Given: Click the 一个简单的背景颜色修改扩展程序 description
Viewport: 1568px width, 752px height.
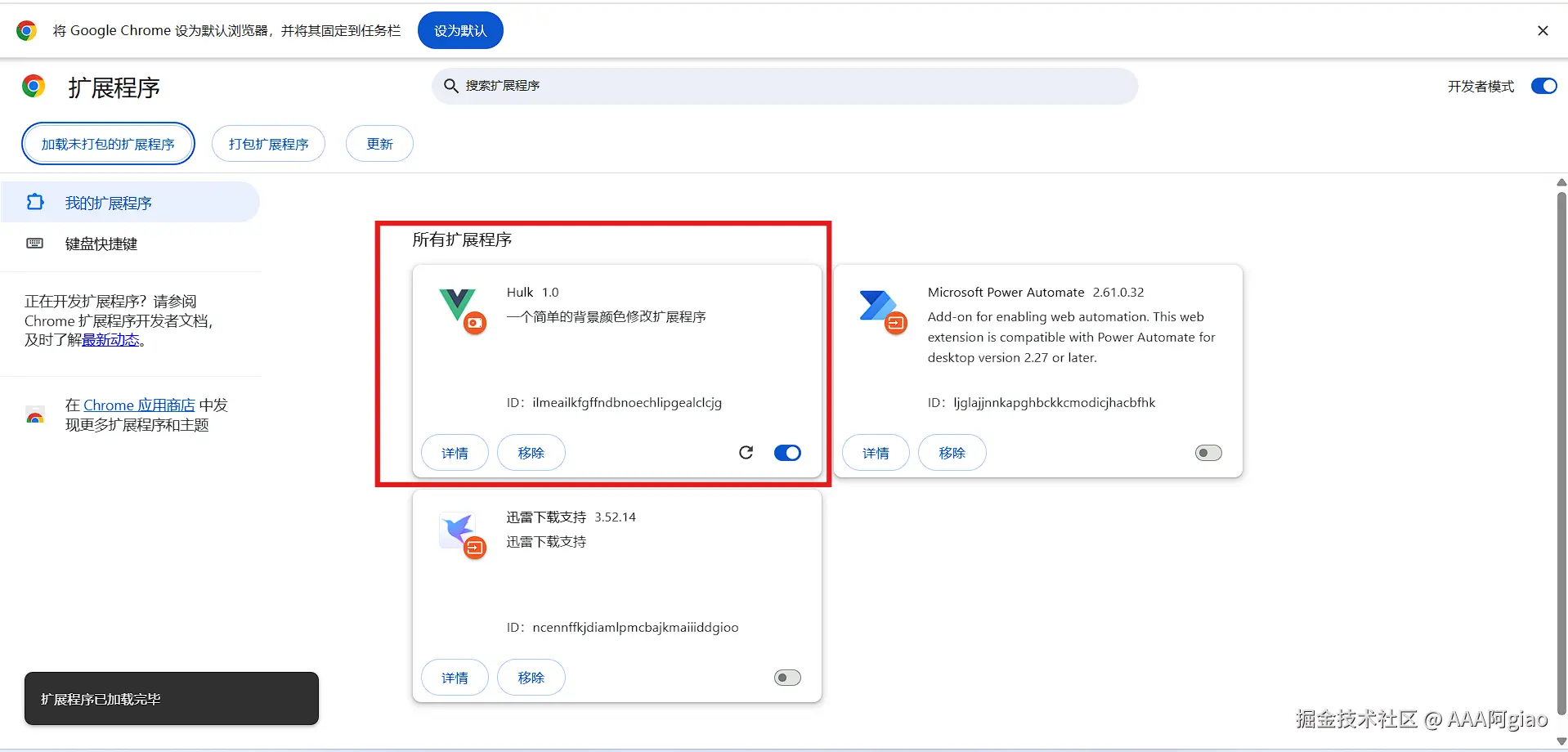Looking at the screenshot, I should coord(606,316).
